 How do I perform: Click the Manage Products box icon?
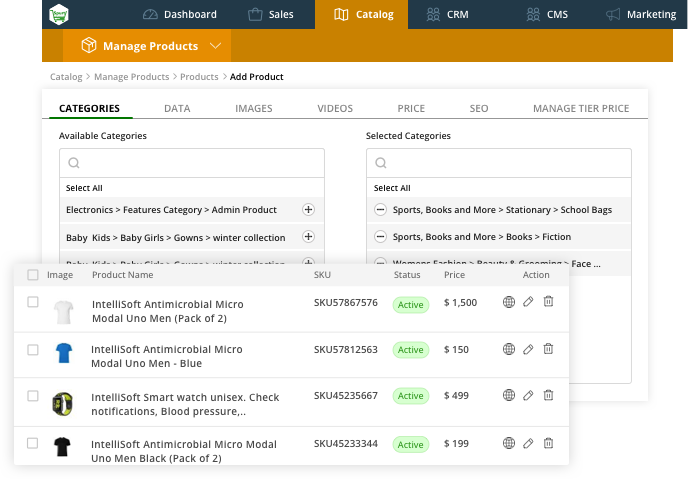(x=89, y=45)
